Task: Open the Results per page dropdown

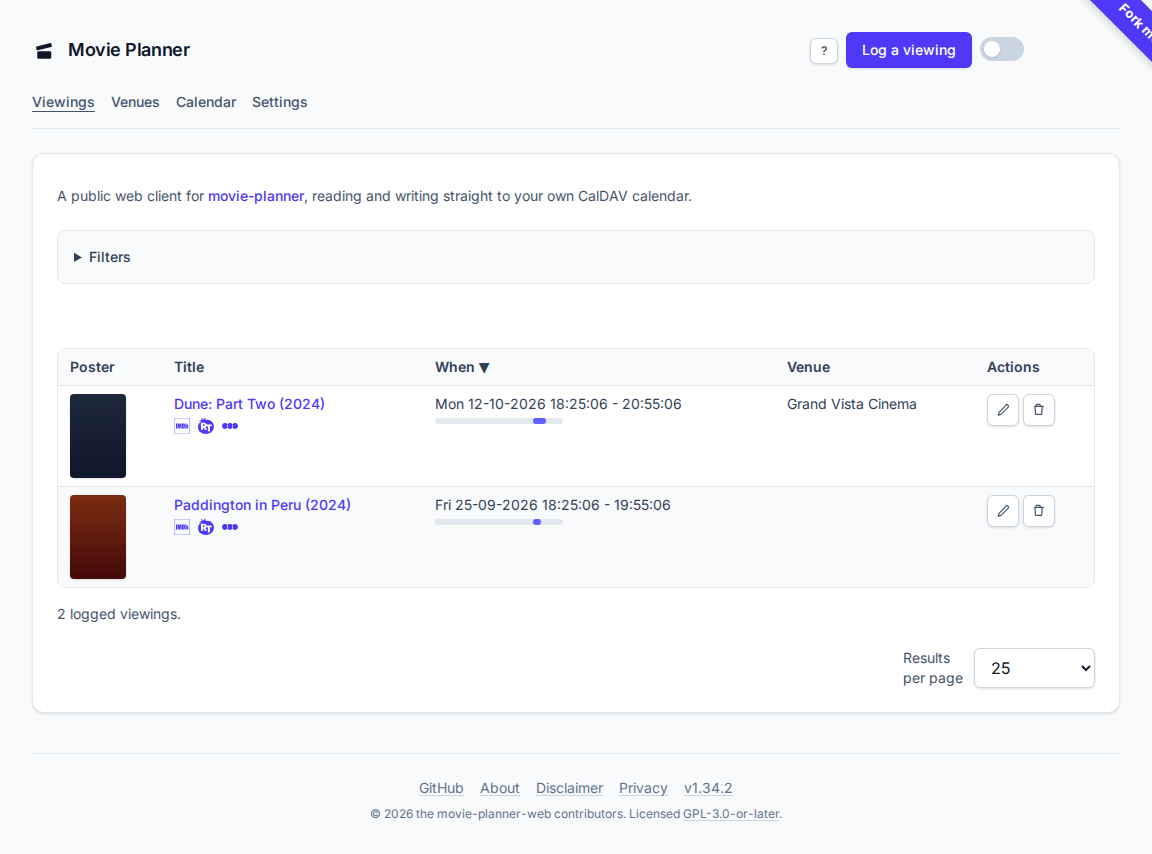Action: 1034,668
